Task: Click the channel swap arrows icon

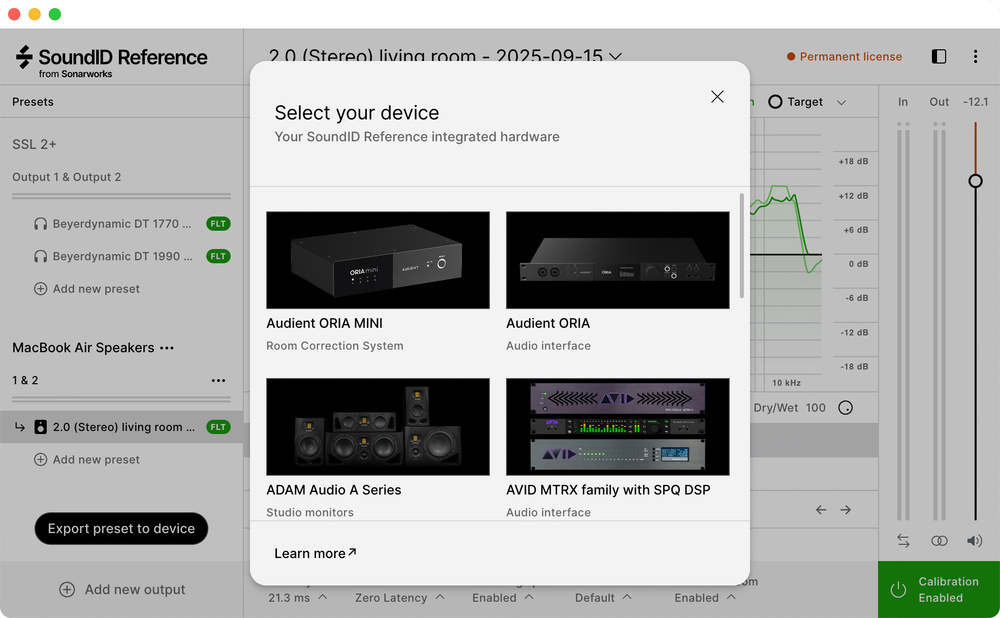Action: [x=903, y=540]
